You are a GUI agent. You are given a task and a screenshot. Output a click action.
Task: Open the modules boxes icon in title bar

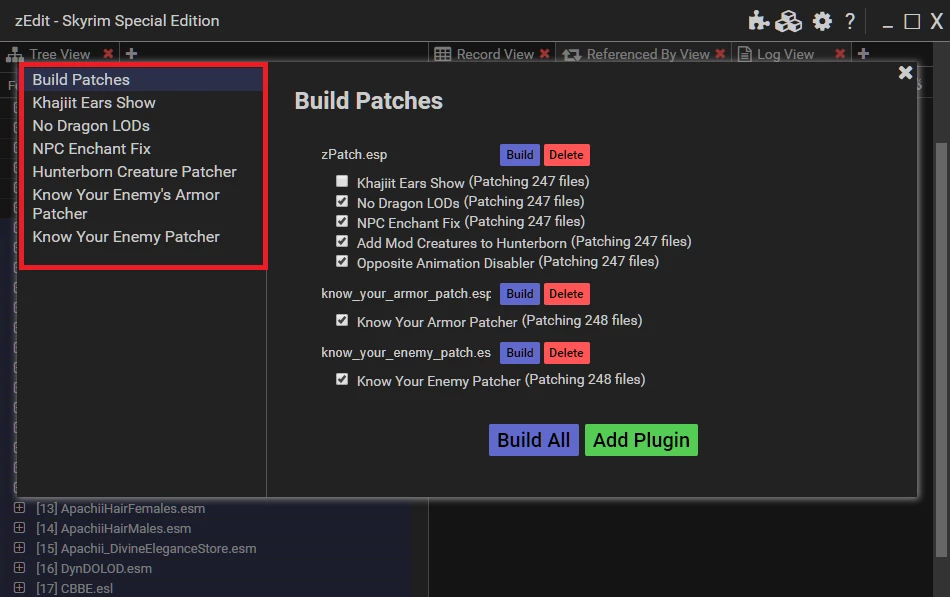point(788,21)
